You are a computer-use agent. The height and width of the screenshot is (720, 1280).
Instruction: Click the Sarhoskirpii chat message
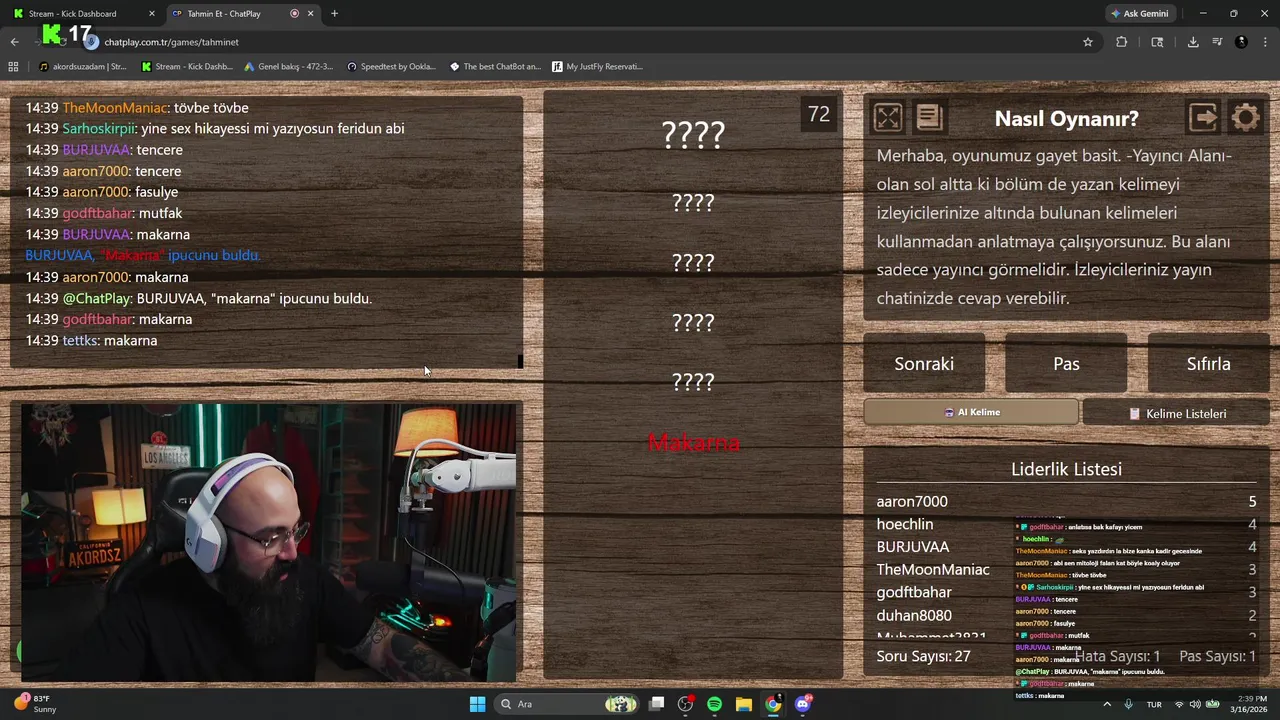[x=215, y=128]
